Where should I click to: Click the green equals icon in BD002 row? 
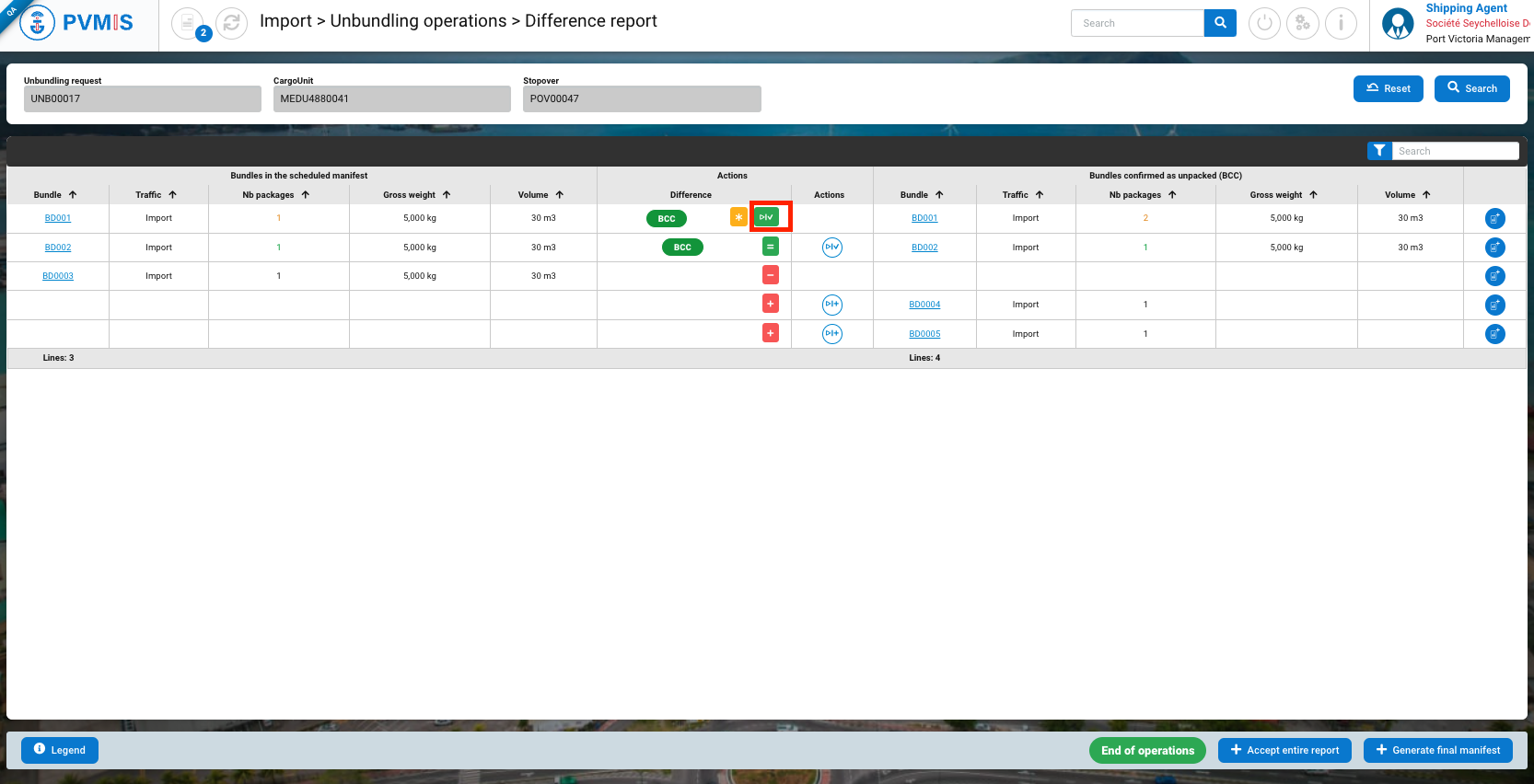pos(771,247)
